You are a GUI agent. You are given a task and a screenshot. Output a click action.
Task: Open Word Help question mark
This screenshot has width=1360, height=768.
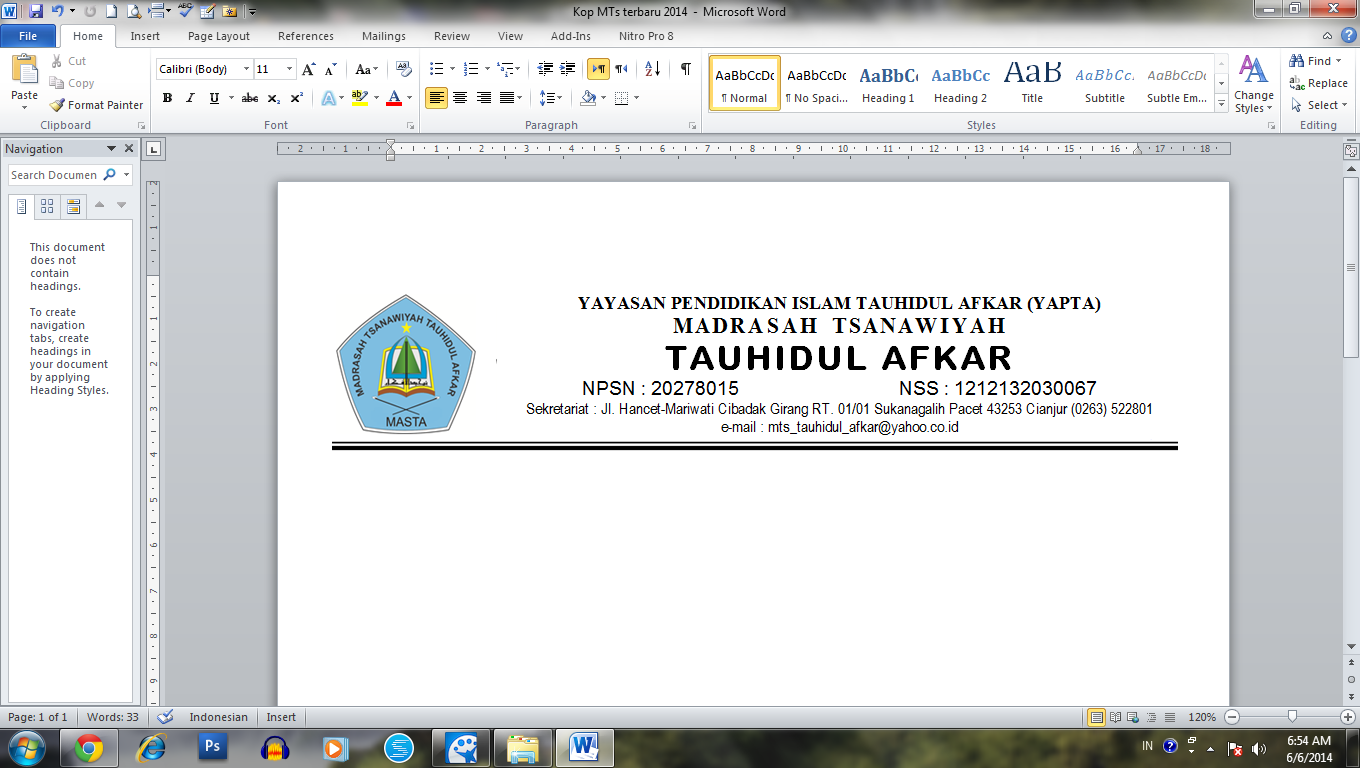point(1349,35)
